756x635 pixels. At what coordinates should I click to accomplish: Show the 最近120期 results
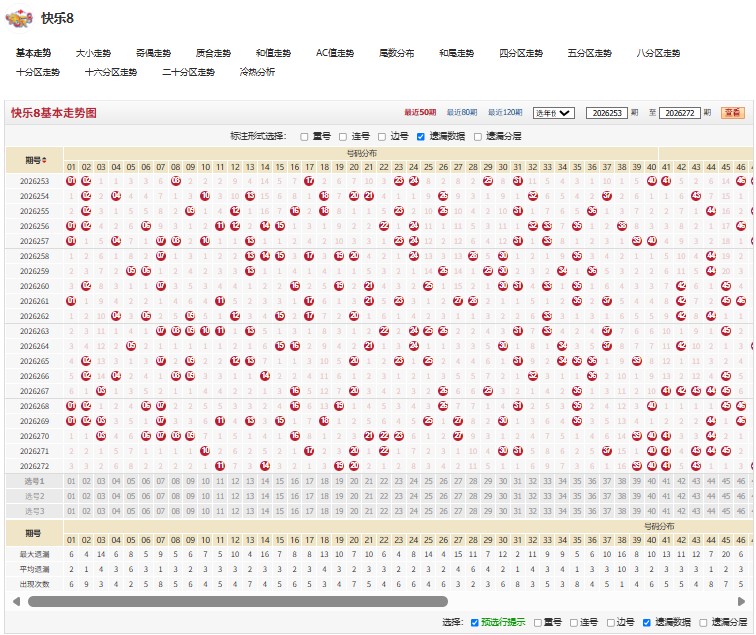click(x=505, y=112)
